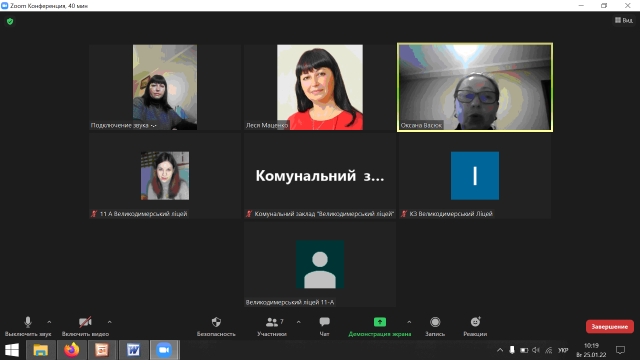Expand participants options arrow
640x360 pixels.
(299, 322)
